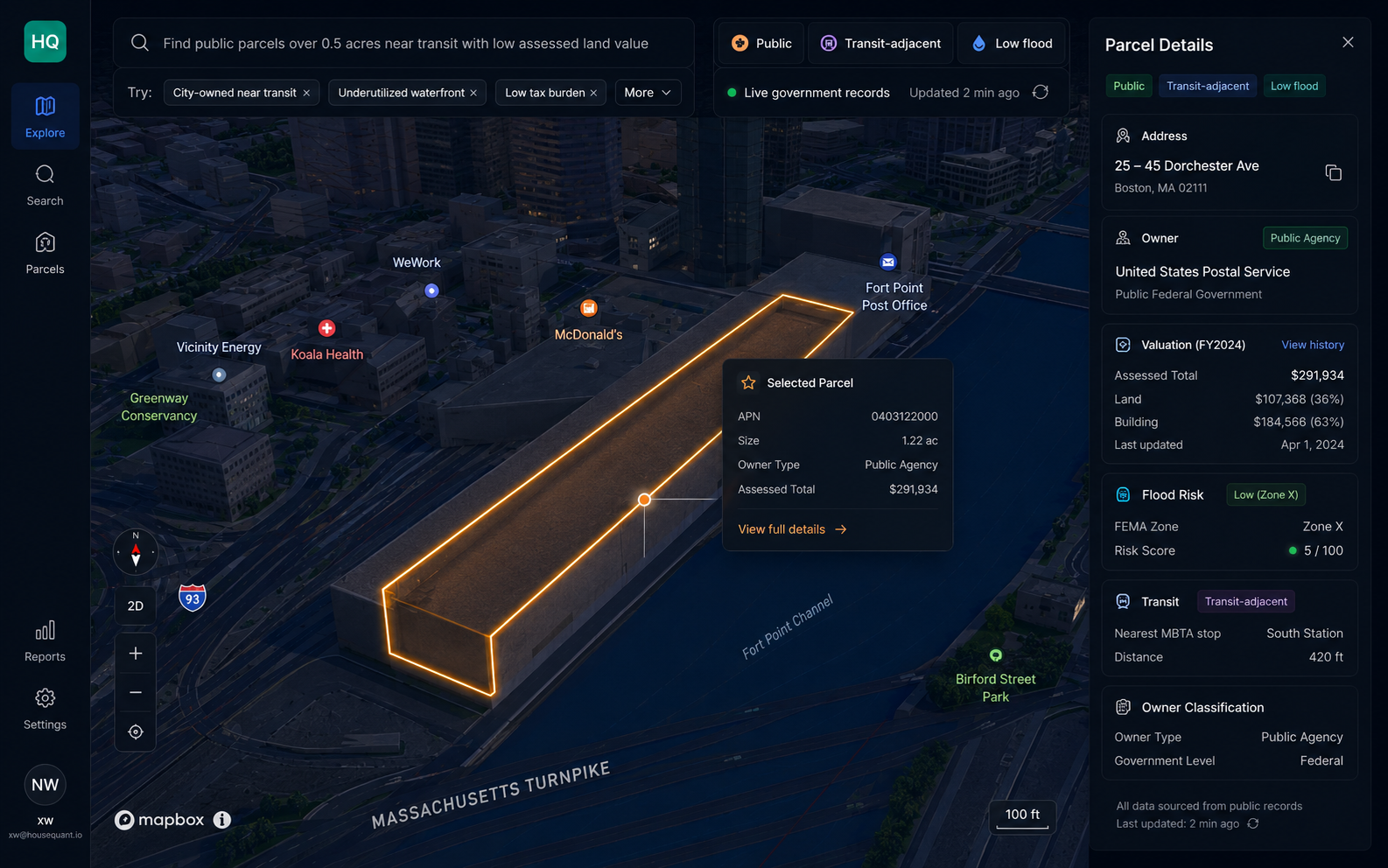Screen dimensions: 1388x868
Task: Click the Risk Score 5 / 100 value
Action: [1323, 550]
